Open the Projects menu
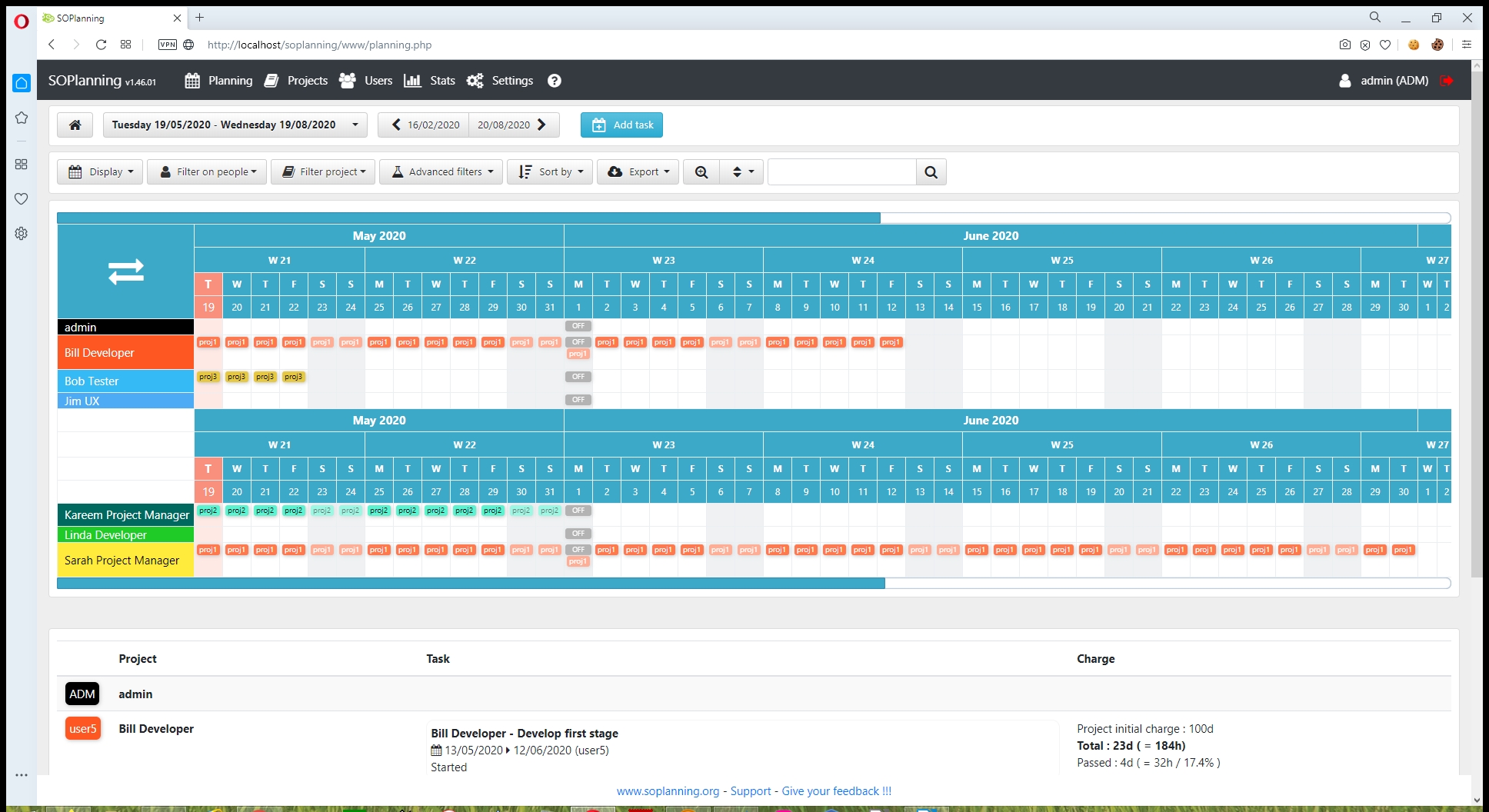The width and height of the screenshot is (1489, 812). click(296, 81)
